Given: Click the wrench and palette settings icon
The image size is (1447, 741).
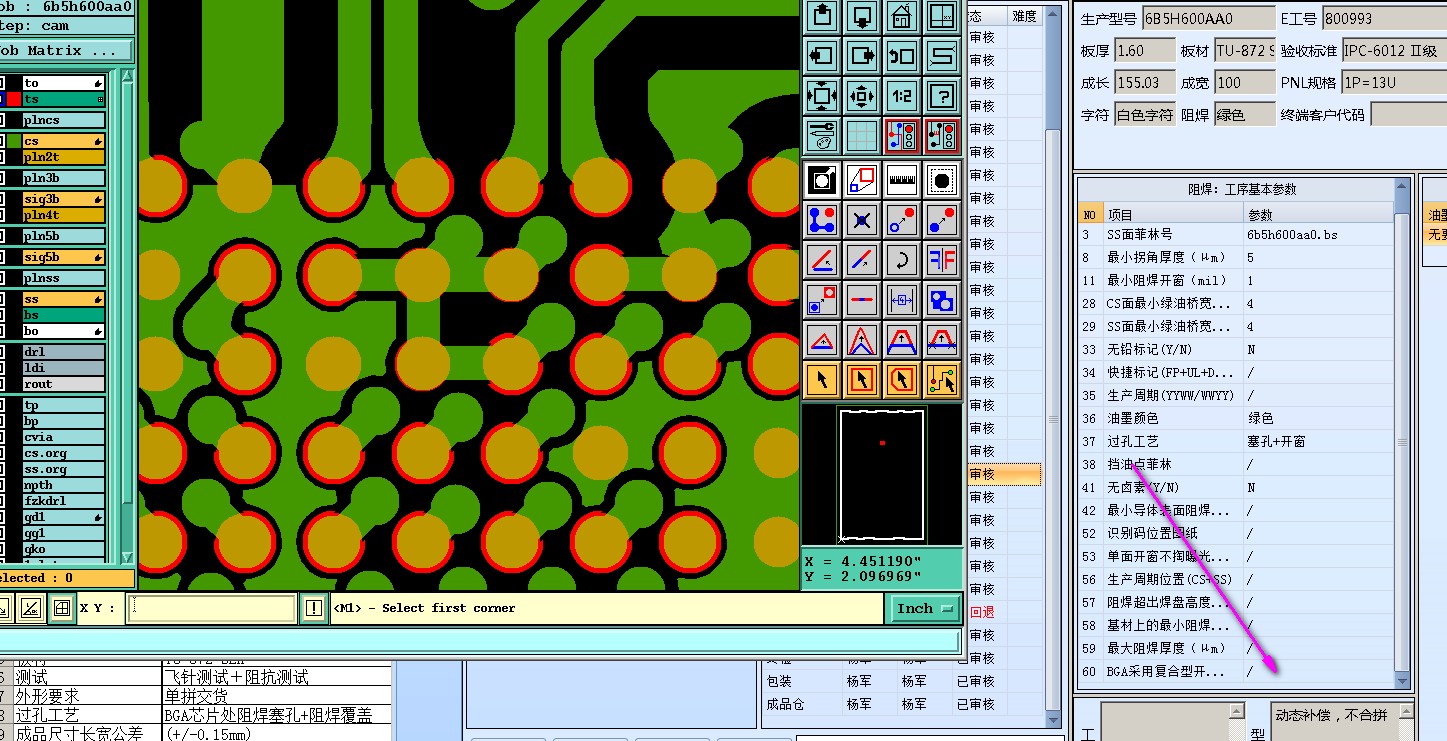Looking at the screenshot, I should point(822,134).
